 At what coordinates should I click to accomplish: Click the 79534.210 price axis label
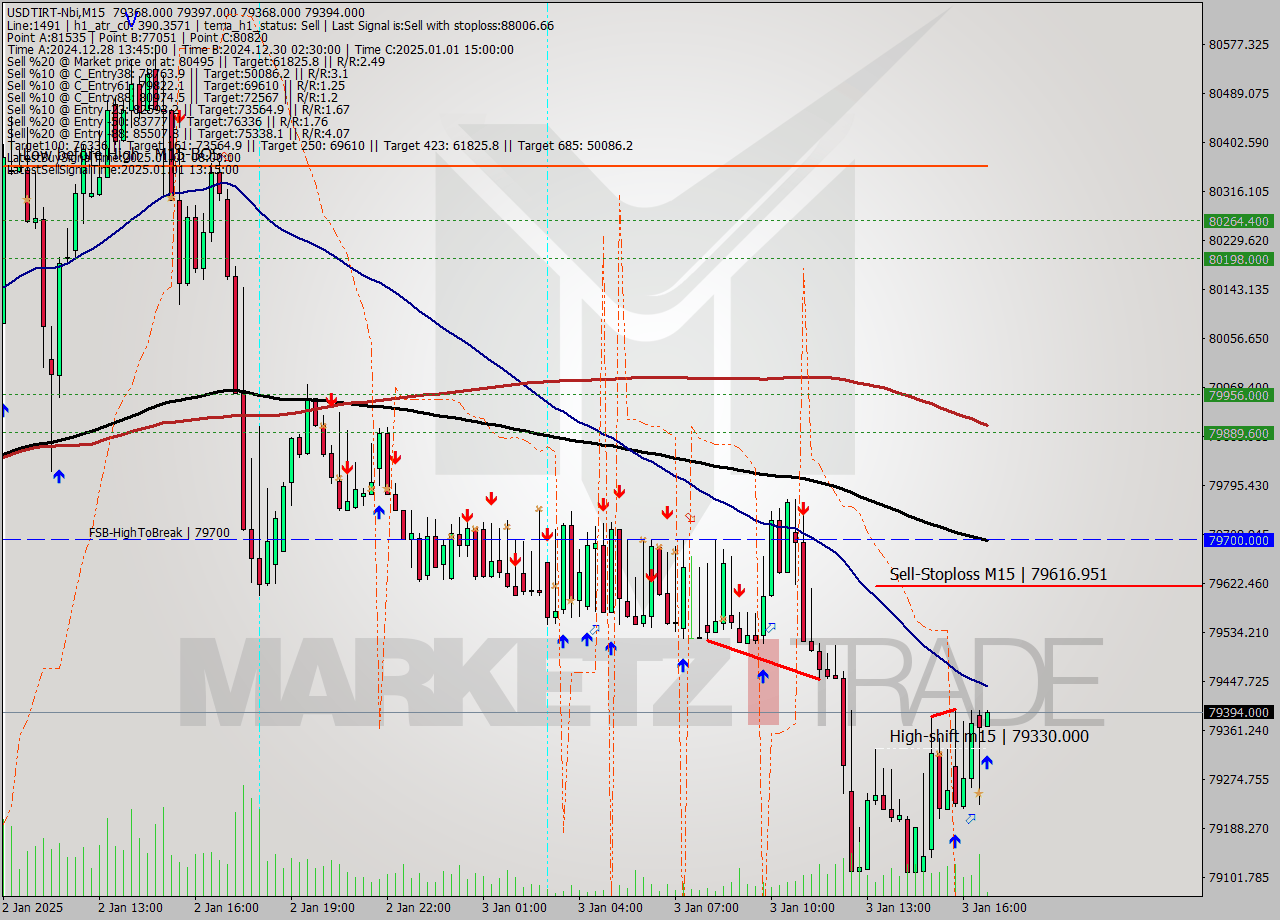click(1239, 632)
